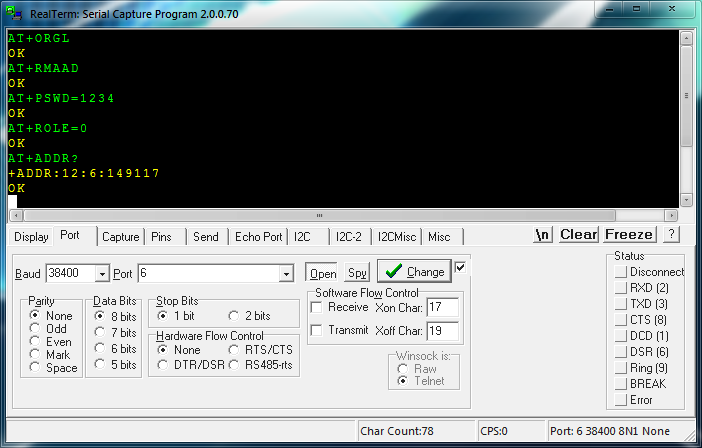The width and height of the screenshot is (702, 448).
Task: Click the green checkmark Change button
Action: click(x=413, y=271)
